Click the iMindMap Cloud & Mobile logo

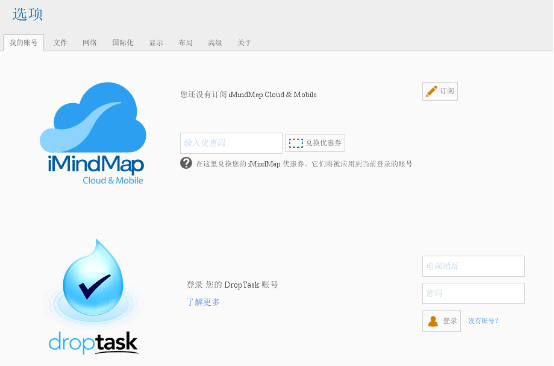point(93,134)
